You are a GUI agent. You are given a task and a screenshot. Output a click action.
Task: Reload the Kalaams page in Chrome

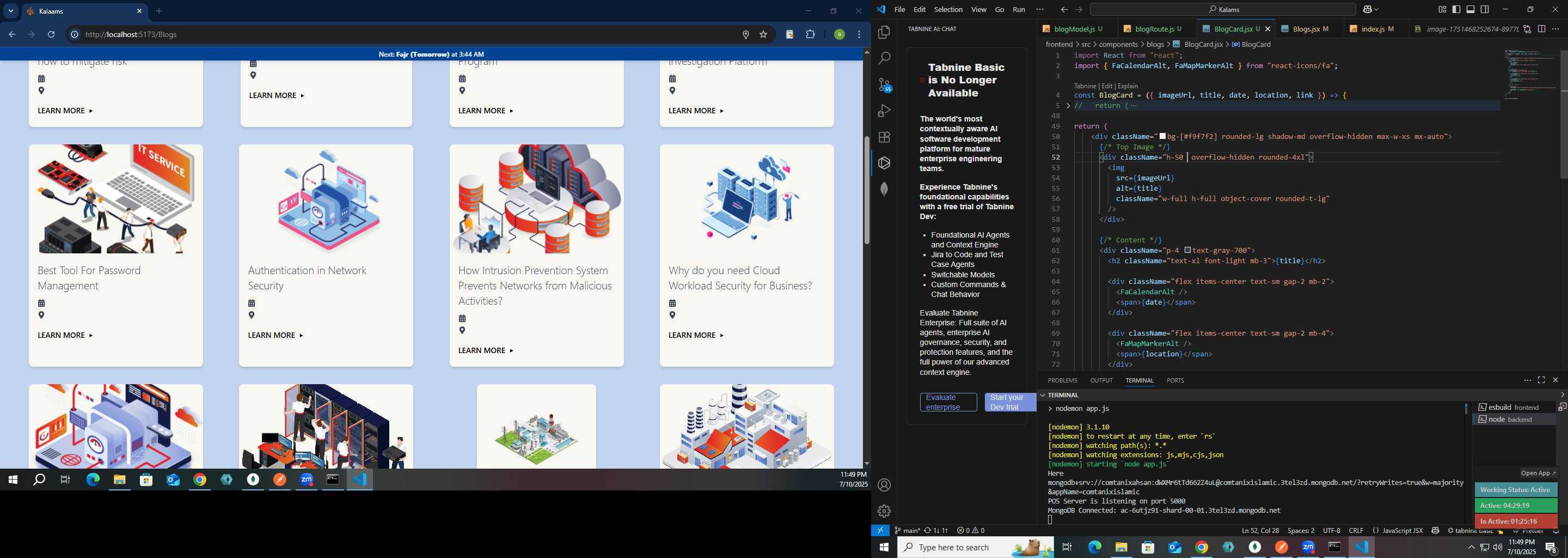pyautogui.click(x=51, y=35)
